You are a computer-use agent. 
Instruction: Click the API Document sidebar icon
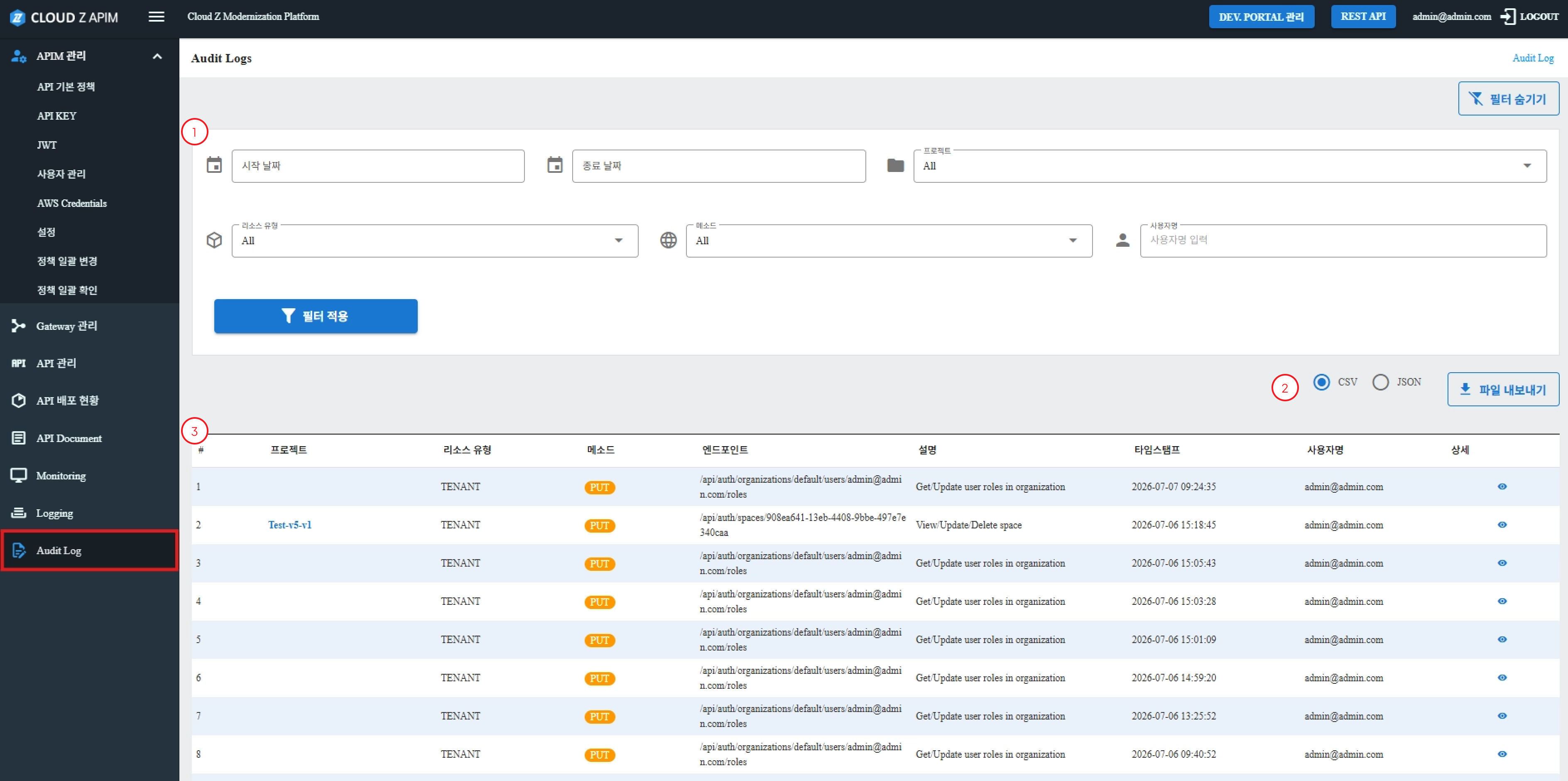tap(18, 438)
